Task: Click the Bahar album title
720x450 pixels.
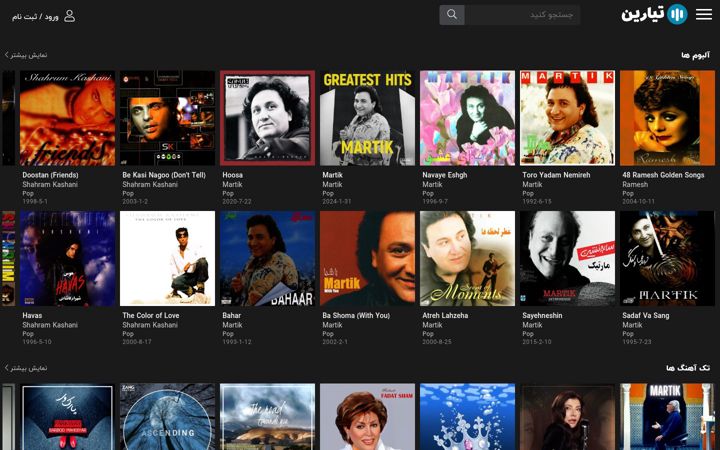Action: [x=231, y=315]
